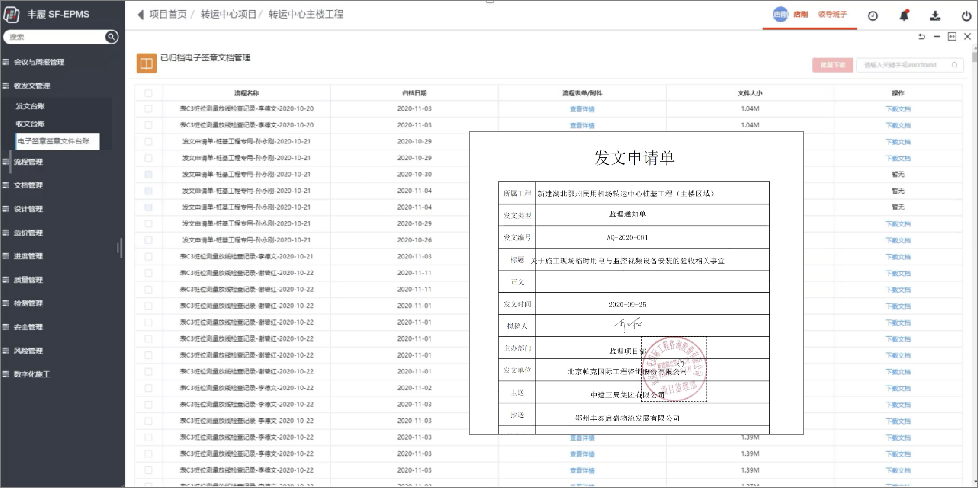Open the notification bell icon

coord(904,15)
